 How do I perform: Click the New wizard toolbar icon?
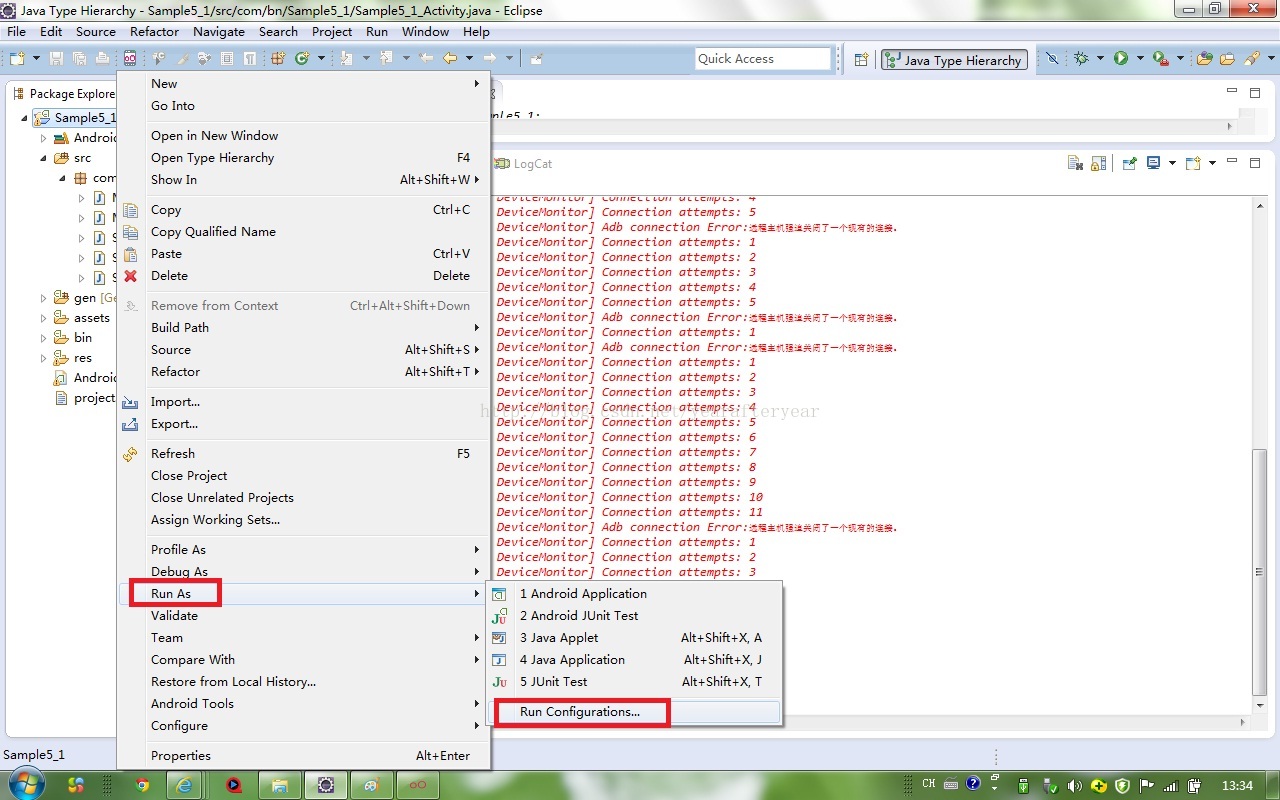click(x=17, y=59)
